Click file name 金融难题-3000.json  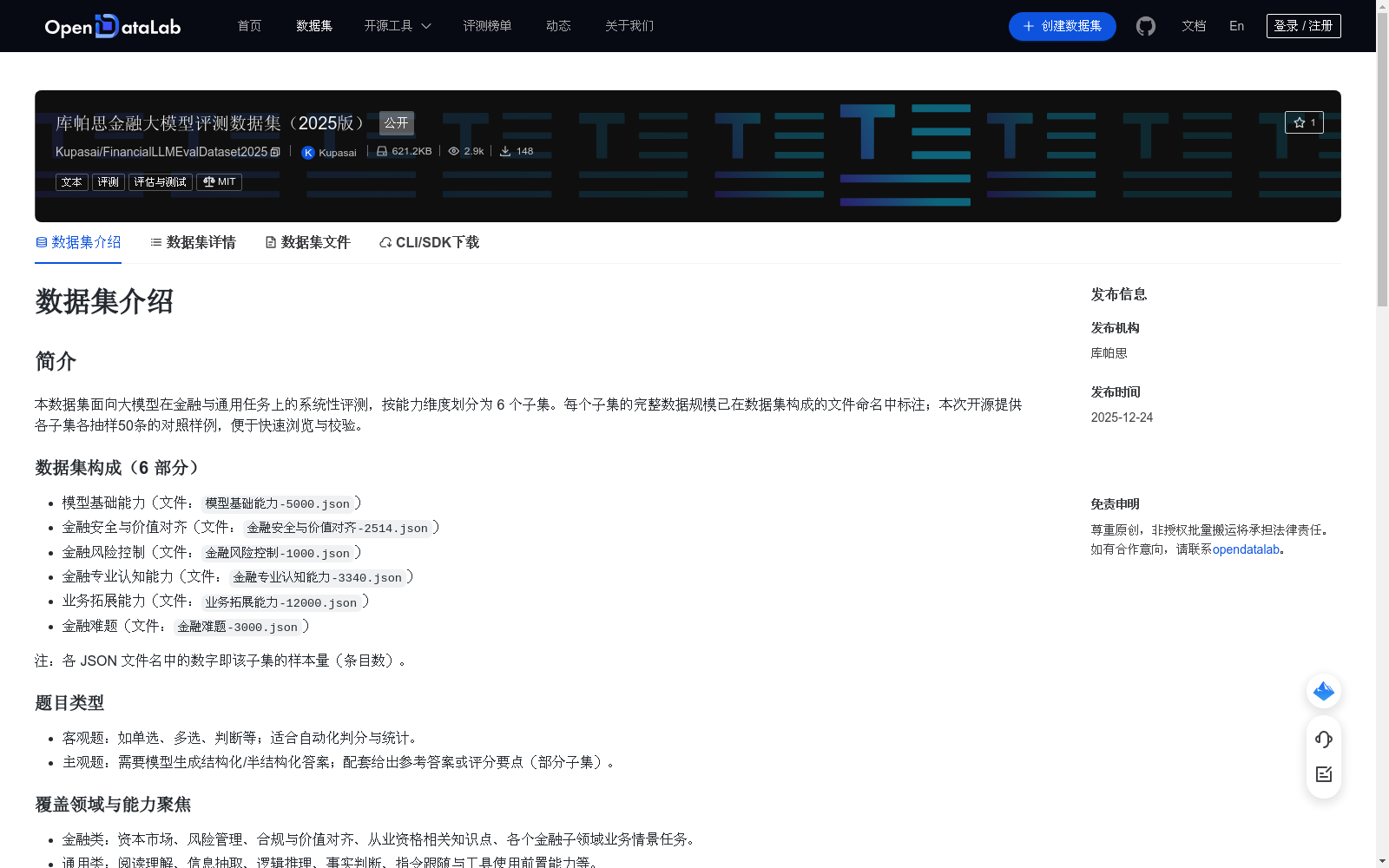(x=238, y=627)
